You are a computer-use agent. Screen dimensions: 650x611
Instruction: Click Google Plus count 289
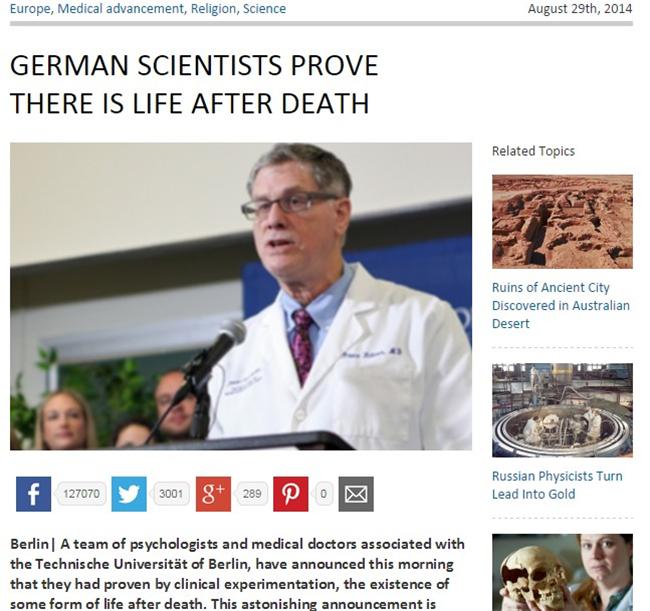coord(252,494)
